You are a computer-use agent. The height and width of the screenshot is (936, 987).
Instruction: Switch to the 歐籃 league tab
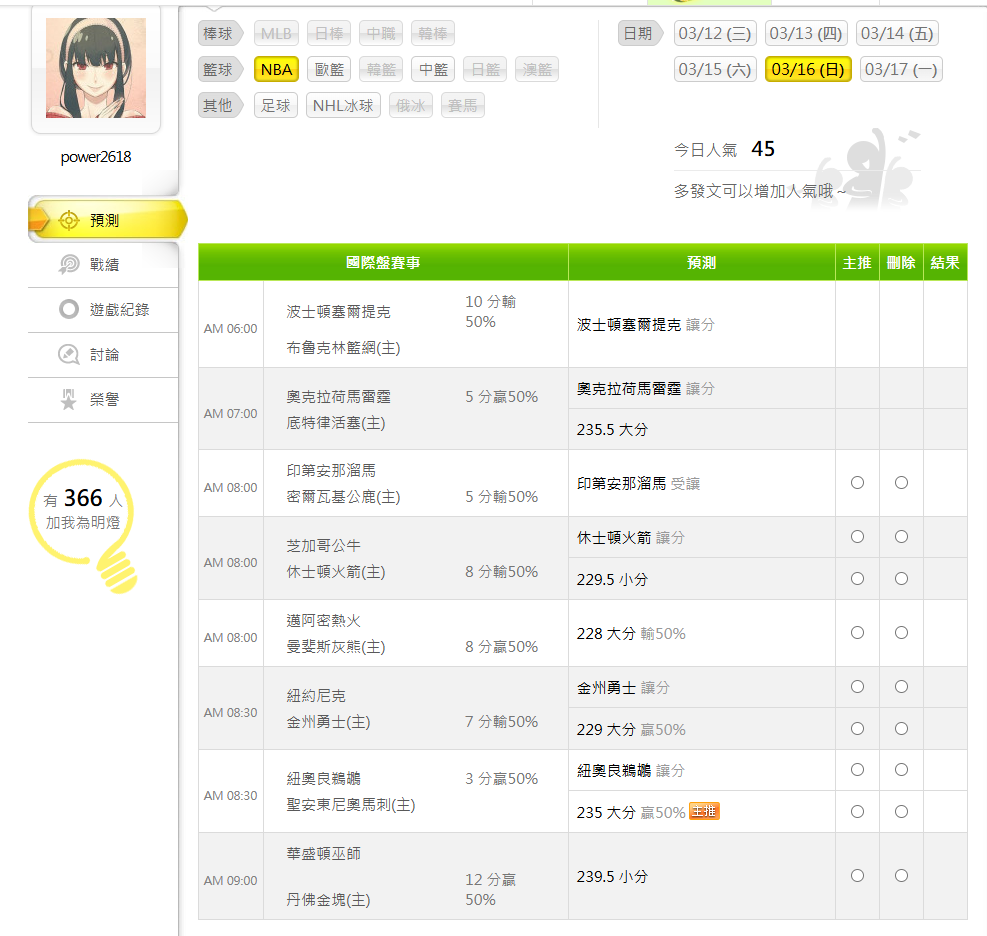(x=330, y=69)
